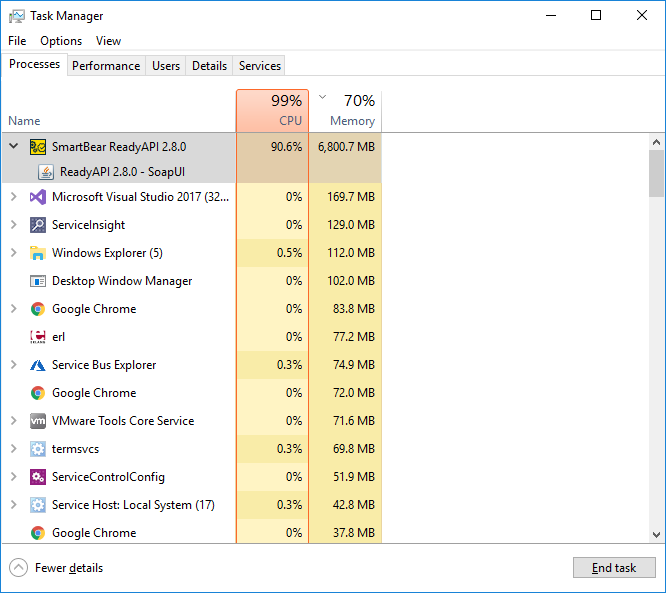
Task: Click the 77.2 MB memory value
Action: click(354, 337)
